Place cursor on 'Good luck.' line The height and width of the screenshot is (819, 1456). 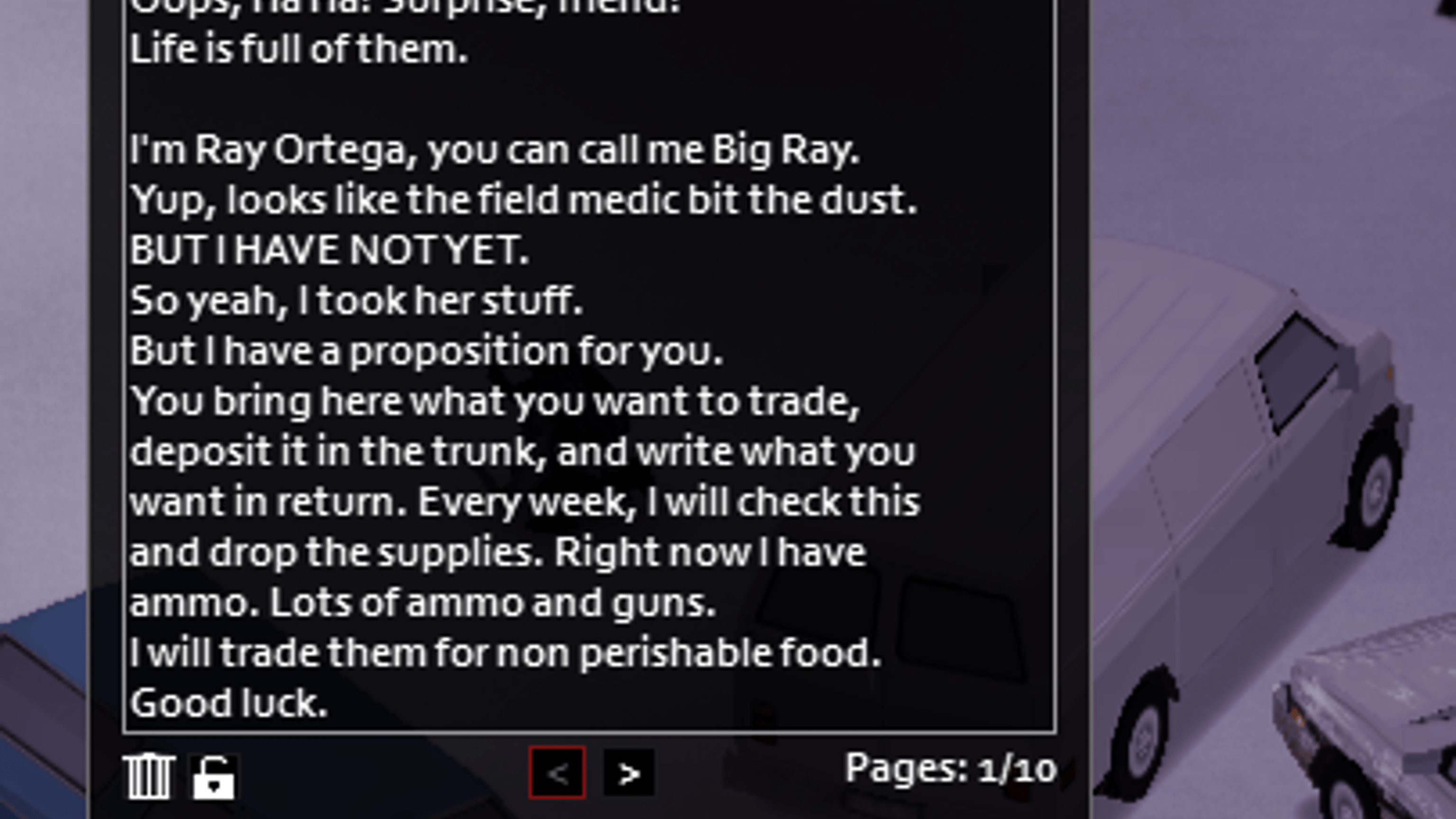click(x=228, y=702)
